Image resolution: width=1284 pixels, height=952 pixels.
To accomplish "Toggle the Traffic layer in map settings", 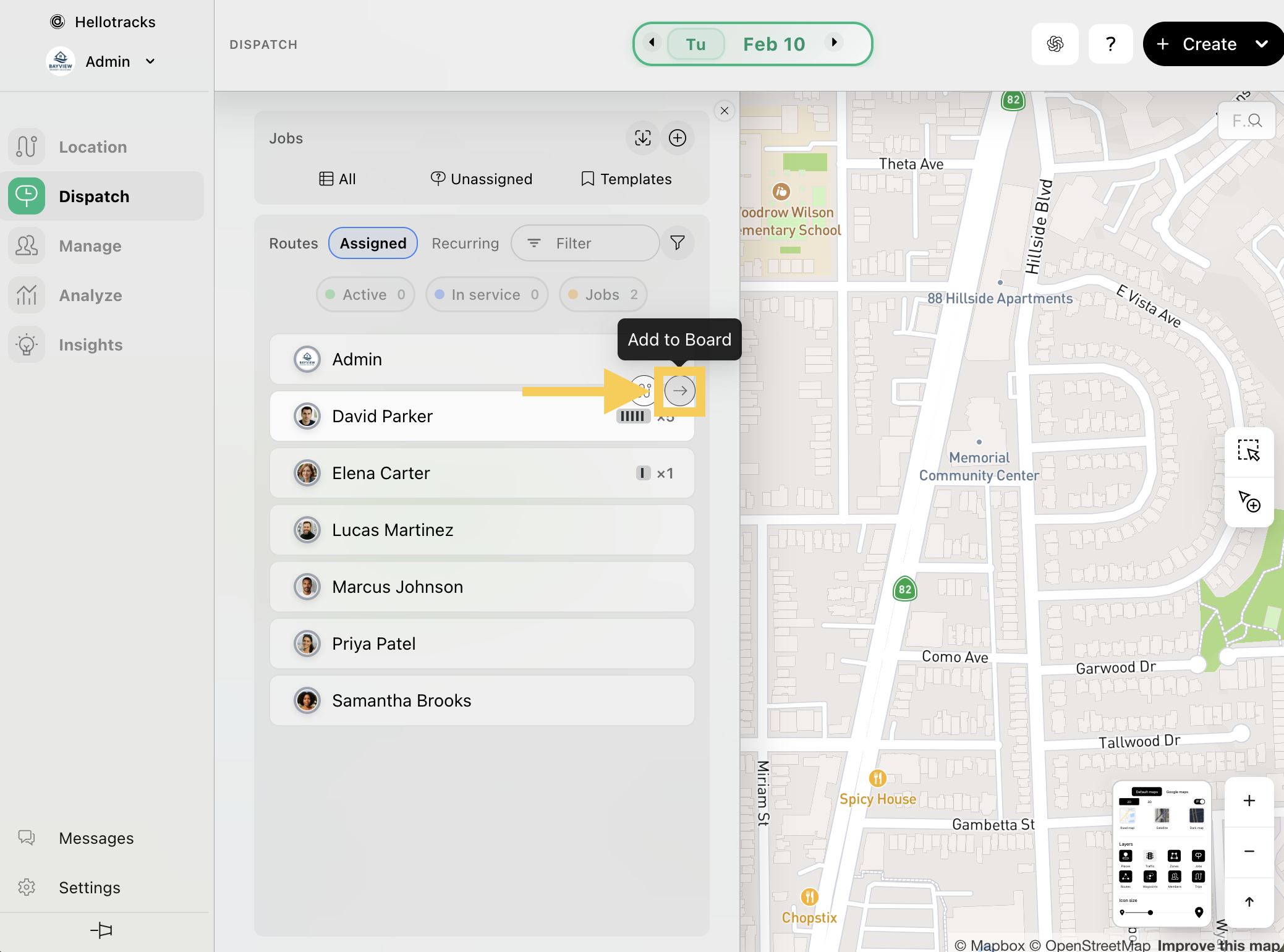I will click(x=1150, y=856).
